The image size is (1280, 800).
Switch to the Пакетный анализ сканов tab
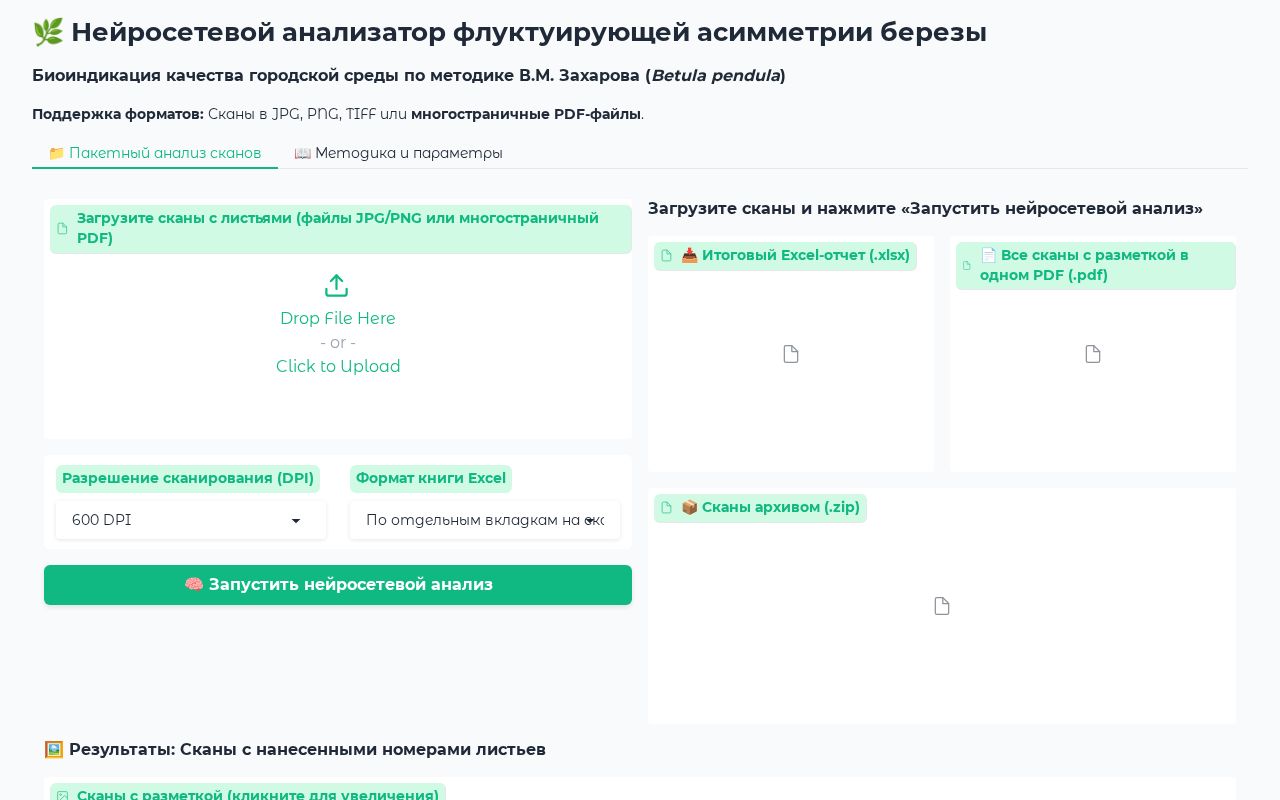(155, 153)
